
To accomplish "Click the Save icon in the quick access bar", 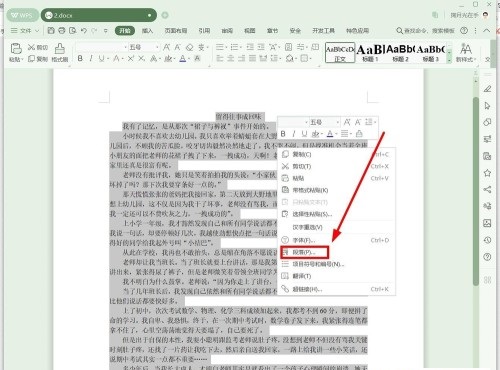I will pyautogui.click(x=51, y=31).
